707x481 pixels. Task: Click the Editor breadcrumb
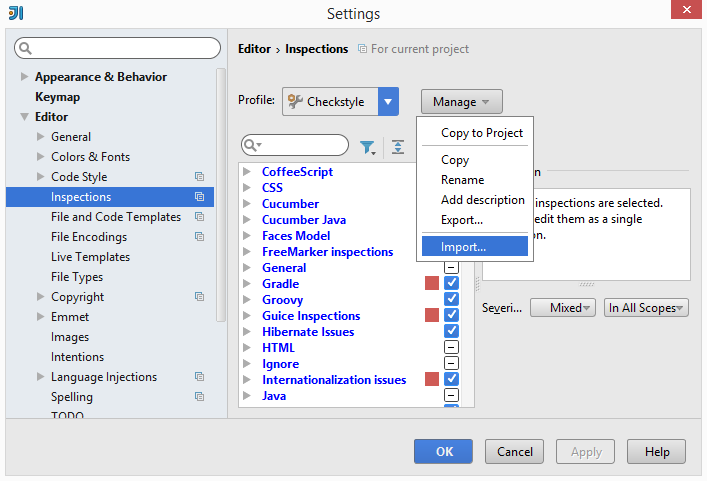pos(254,49)
